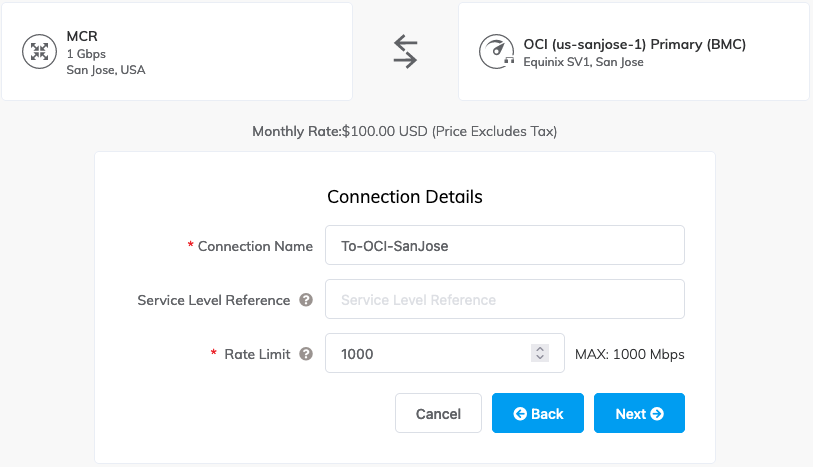Increase Rate Limit with the up arrow
Image resolution: width=813 pixels, height=467 pixels.
point(540,349)
